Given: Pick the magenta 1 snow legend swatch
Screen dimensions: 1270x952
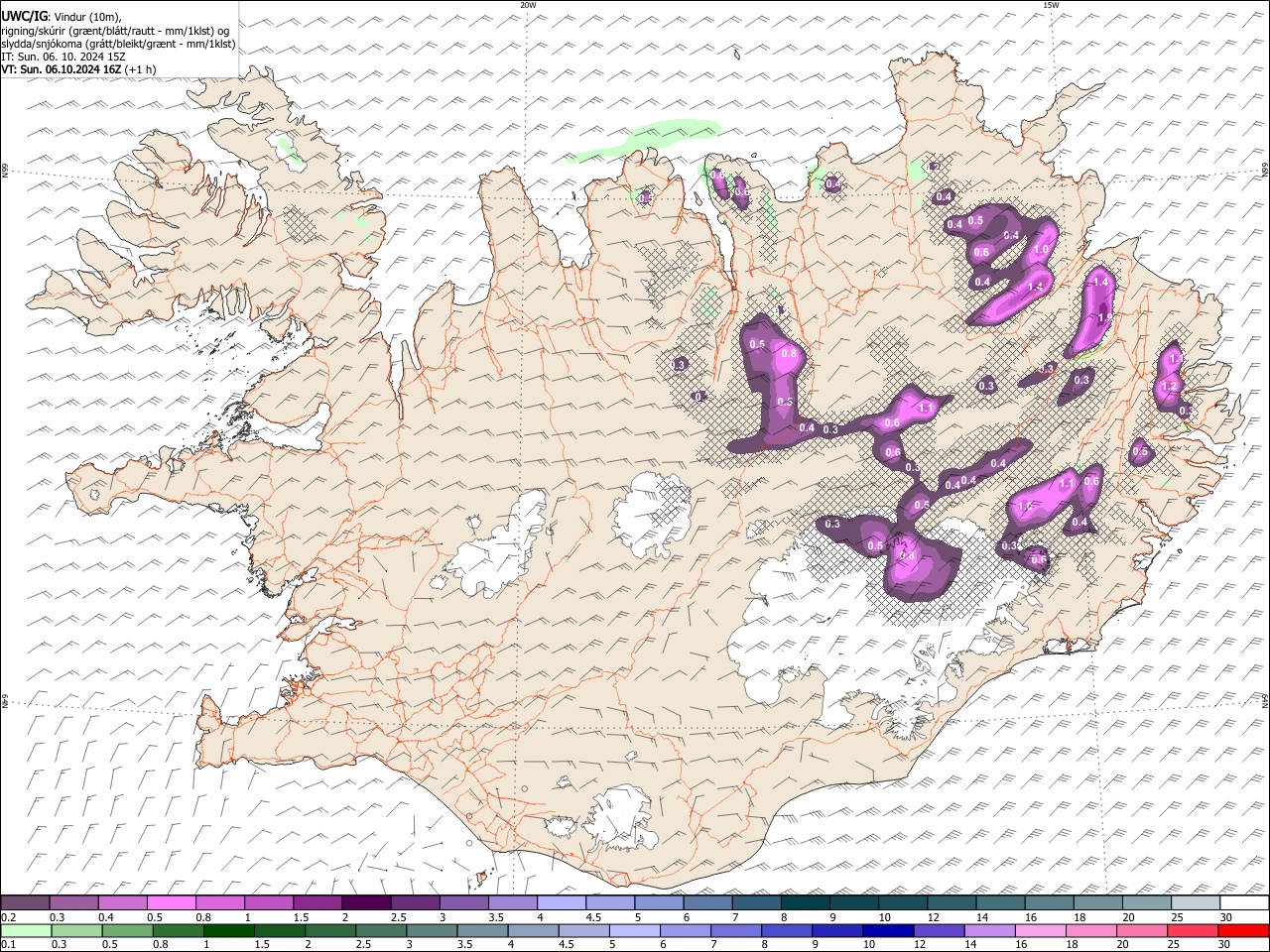Looking at the screenshot, I should pos(269,903).
